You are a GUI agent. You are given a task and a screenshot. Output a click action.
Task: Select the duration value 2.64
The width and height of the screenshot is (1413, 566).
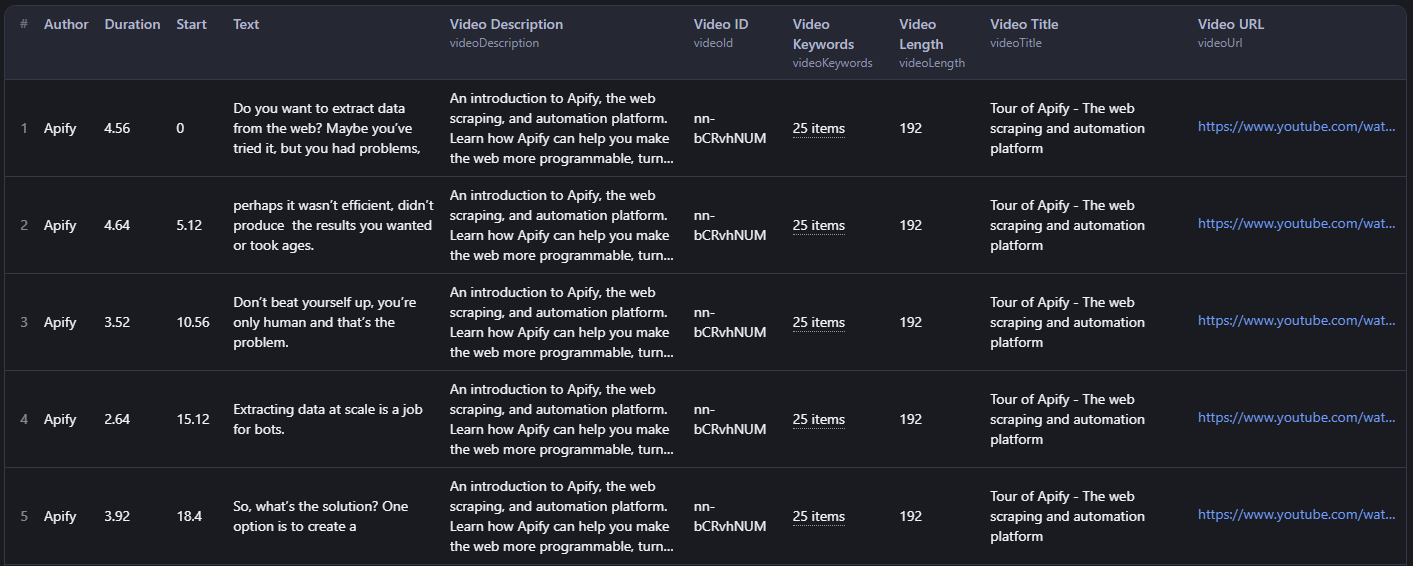pyautogui.click(x=117, y=419)
